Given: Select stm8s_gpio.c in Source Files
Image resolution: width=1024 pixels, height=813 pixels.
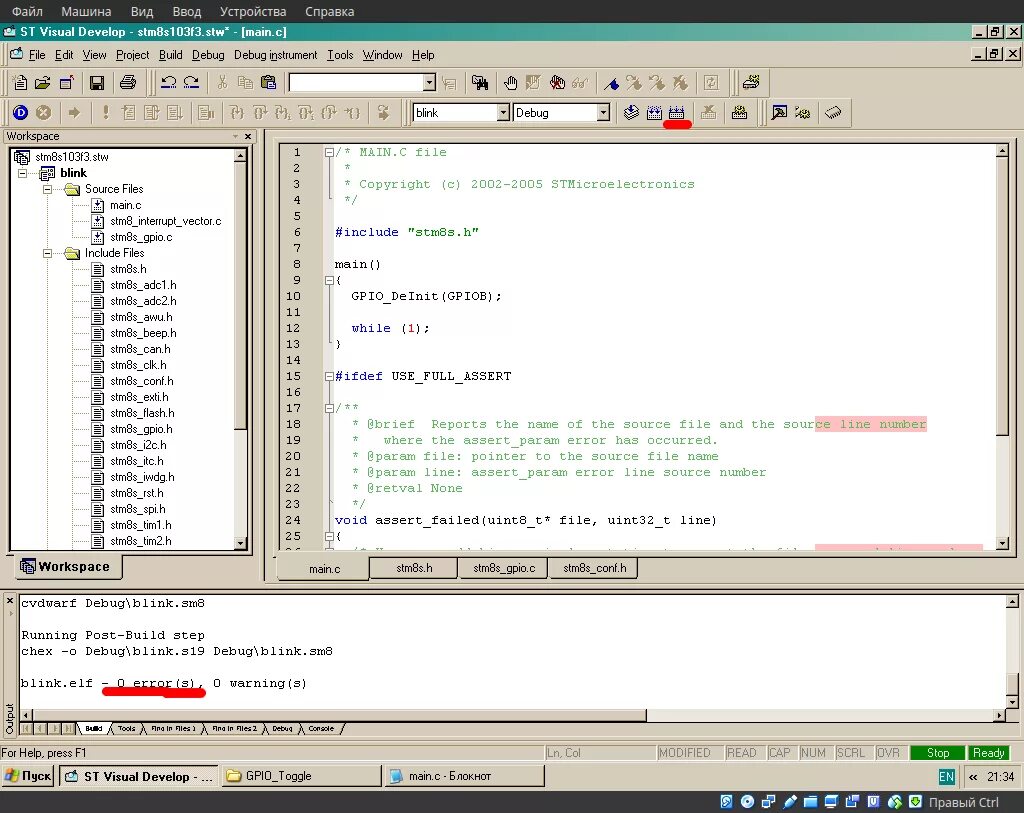Looking at the screenshot, I should click(141, 237).
